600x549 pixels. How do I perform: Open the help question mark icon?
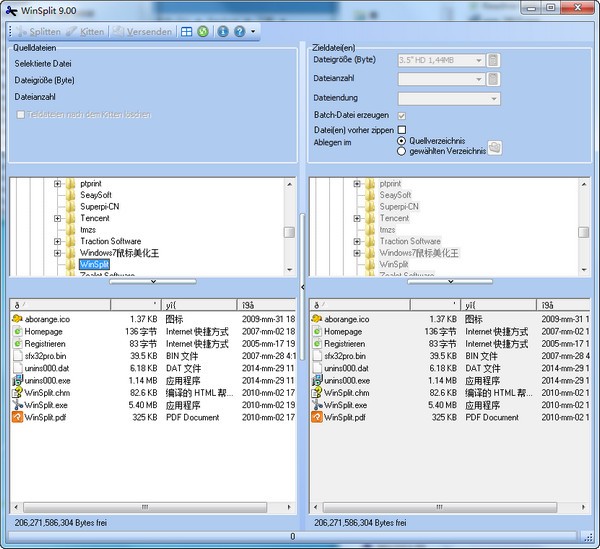click(240, 31)
